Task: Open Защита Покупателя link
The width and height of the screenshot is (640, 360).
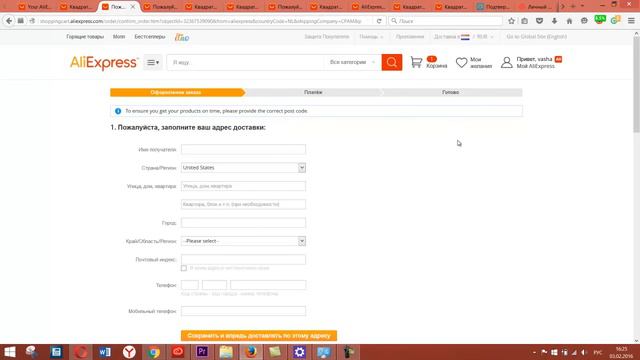Action: 327,37
